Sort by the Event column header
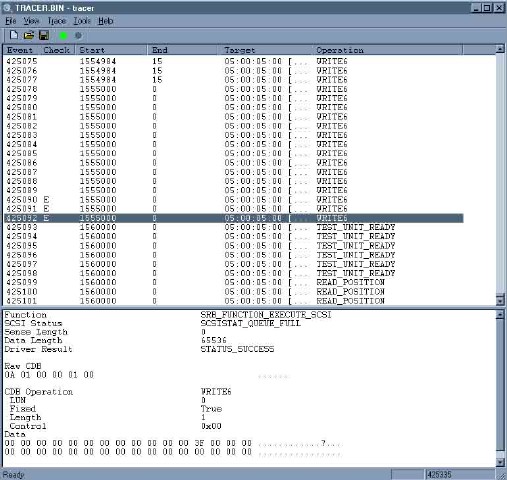 [x=22, y=50]
